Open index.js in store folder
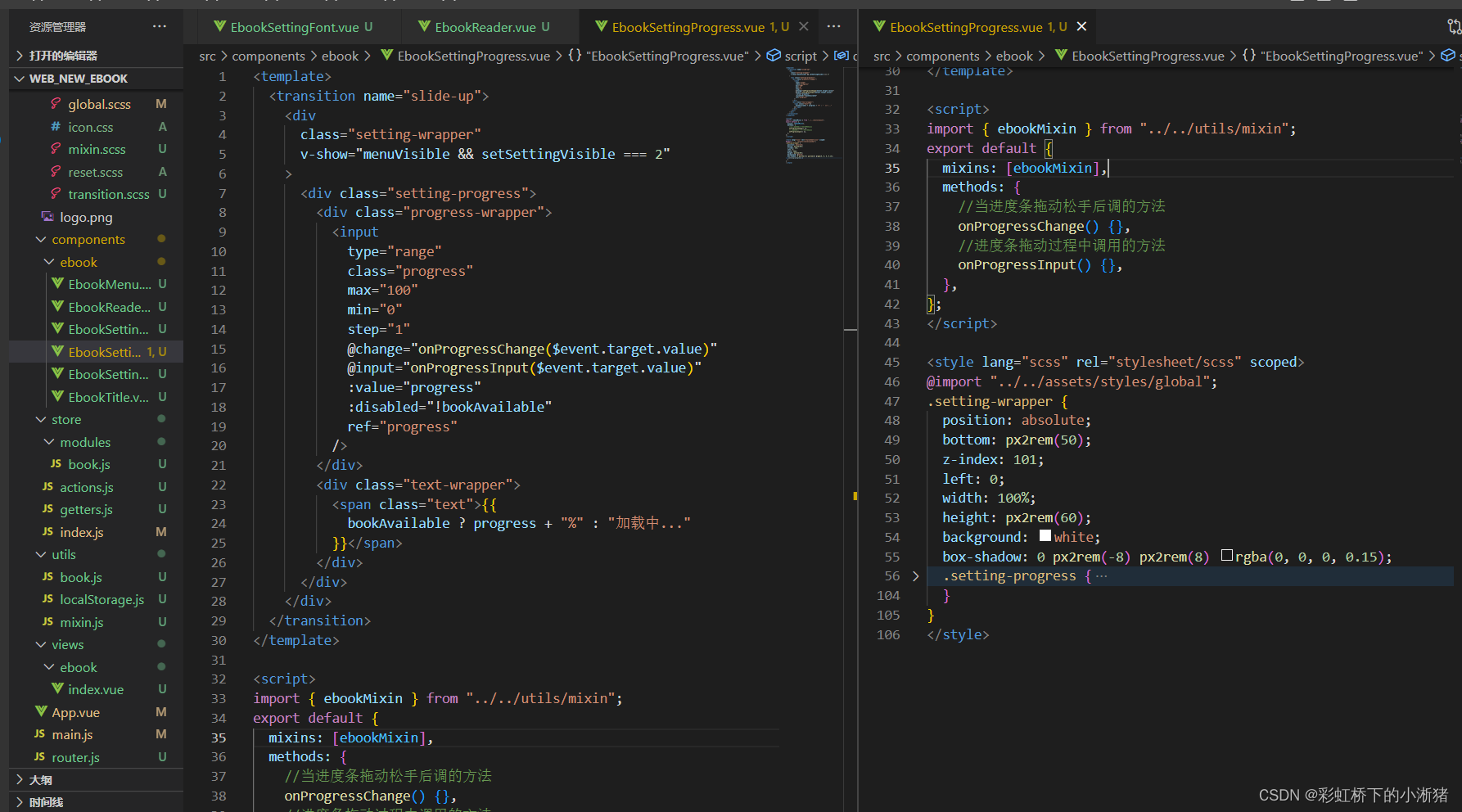This screenshot has height=812, width=1462. tap(82, 532)
